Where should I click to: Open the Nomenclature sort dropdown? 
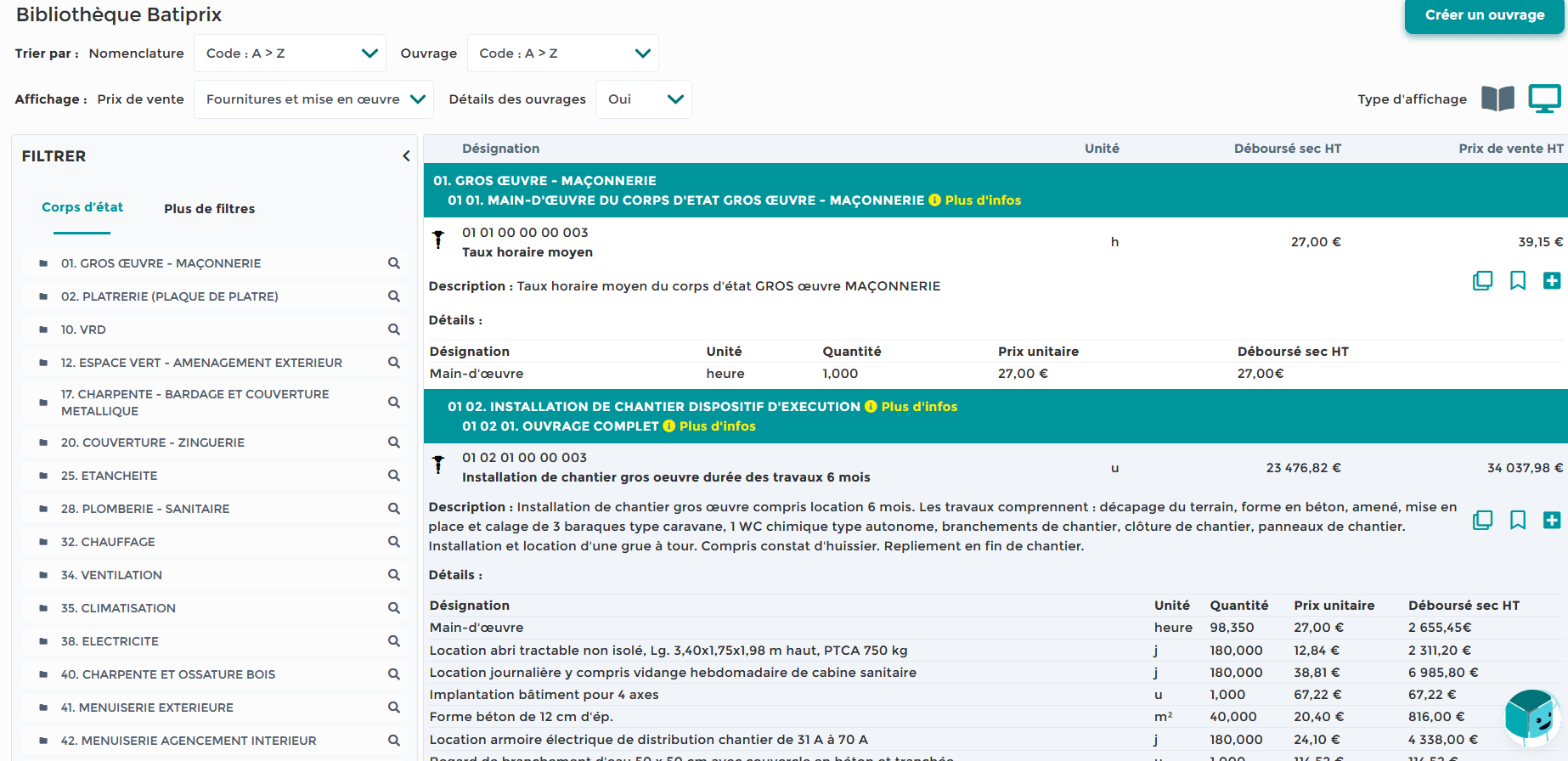pyautogui.click(x=290, y=53)
